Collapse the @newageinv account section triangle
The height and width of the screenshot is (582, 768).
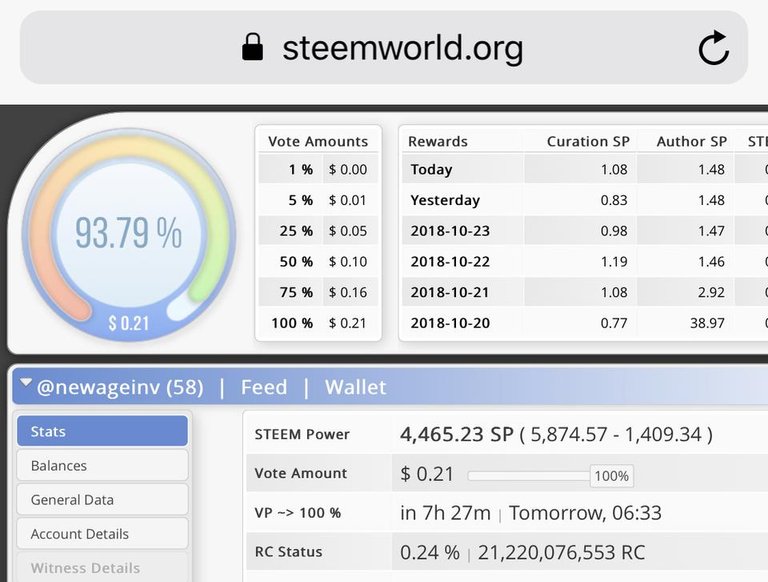[x=26, y=384]
